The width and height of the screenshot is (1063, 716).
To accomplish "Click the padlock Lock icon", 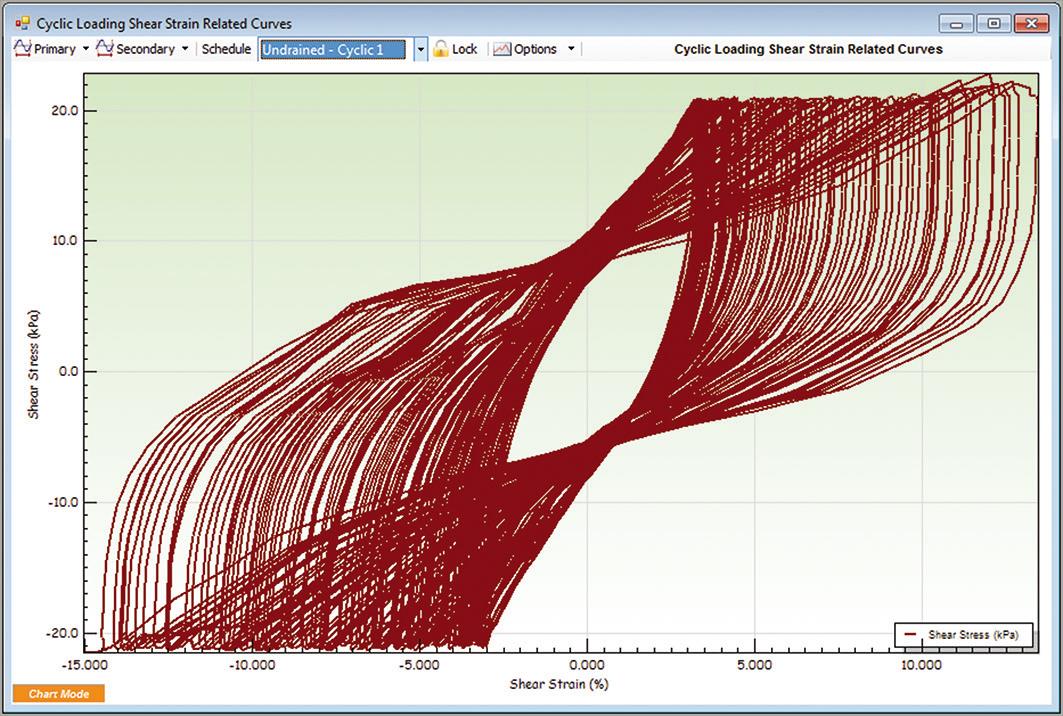I will click(440, 49).
